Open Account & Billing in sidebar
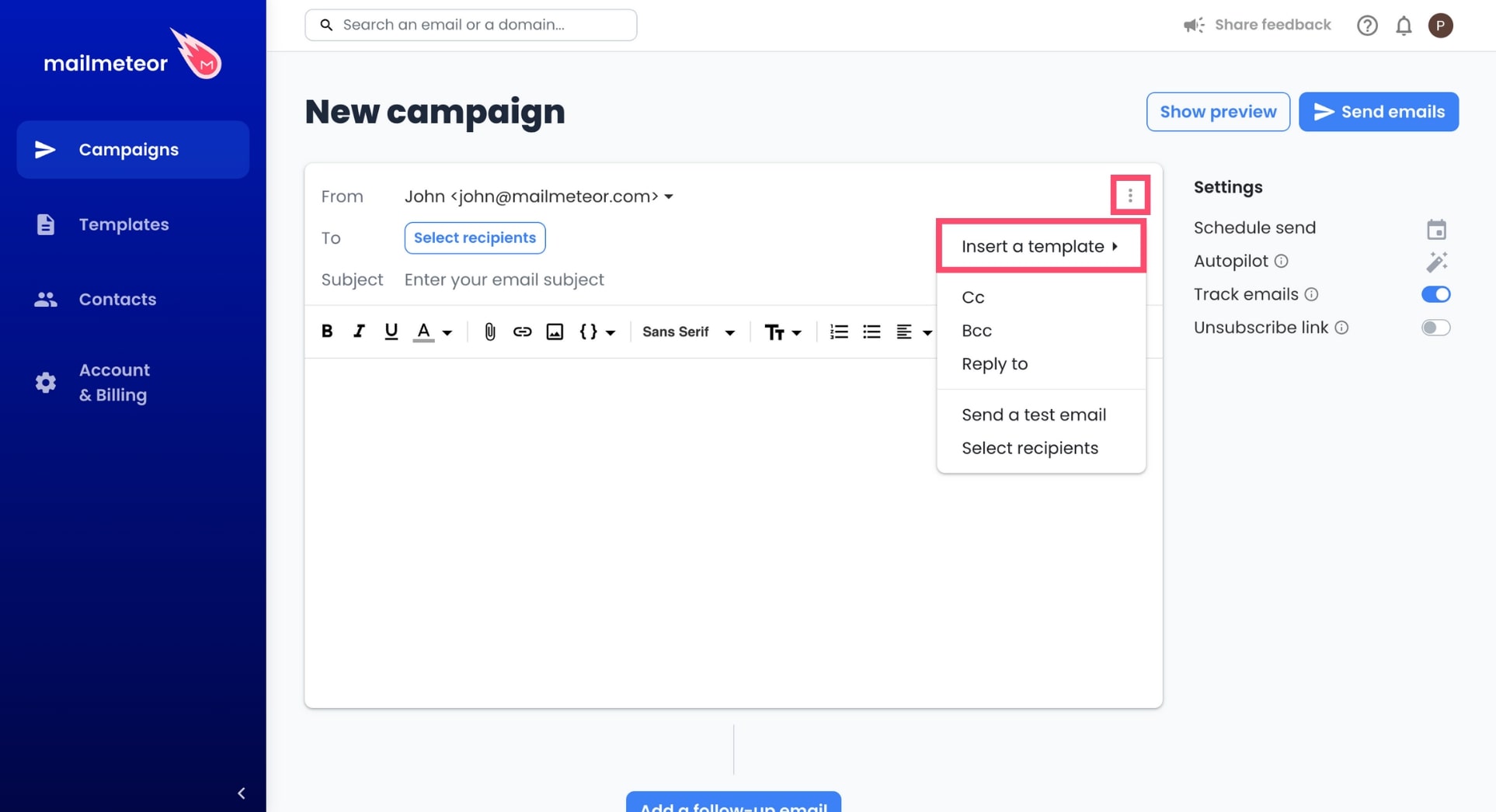1496x812 pixels. click(x=133, y=383)
